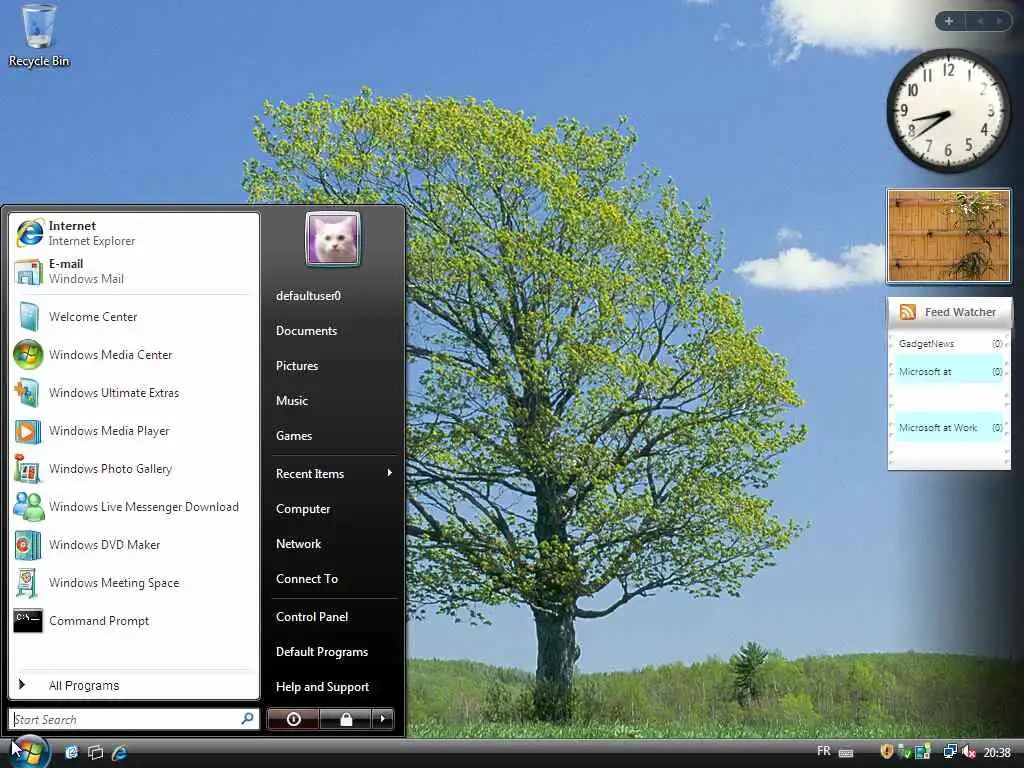
Task: Click Windows Live Messenger Download
Action: click(x=133, y=507)
